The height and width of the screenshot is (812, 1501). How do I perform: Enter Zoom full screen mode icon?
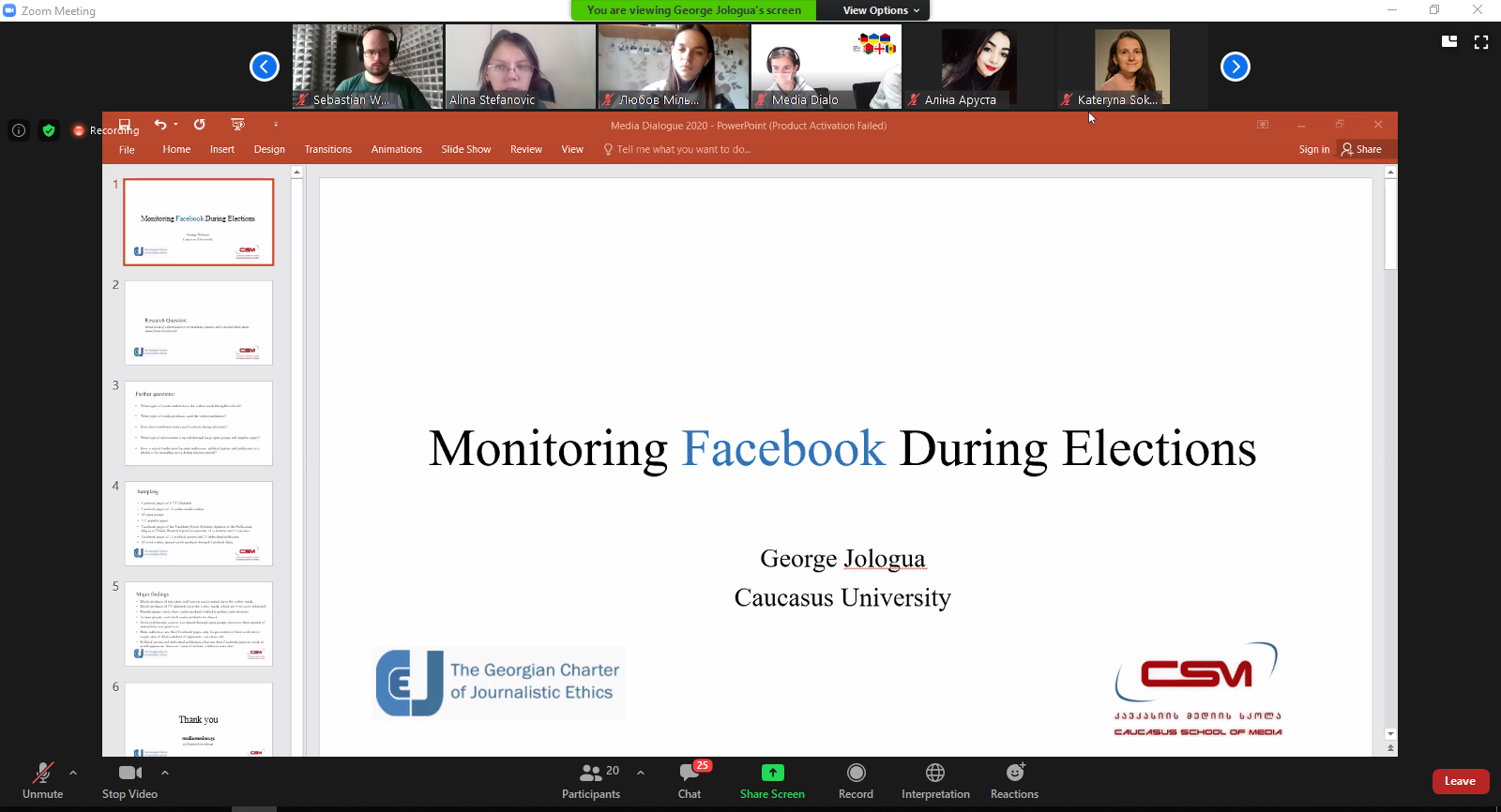click(x=1481, y=41)
